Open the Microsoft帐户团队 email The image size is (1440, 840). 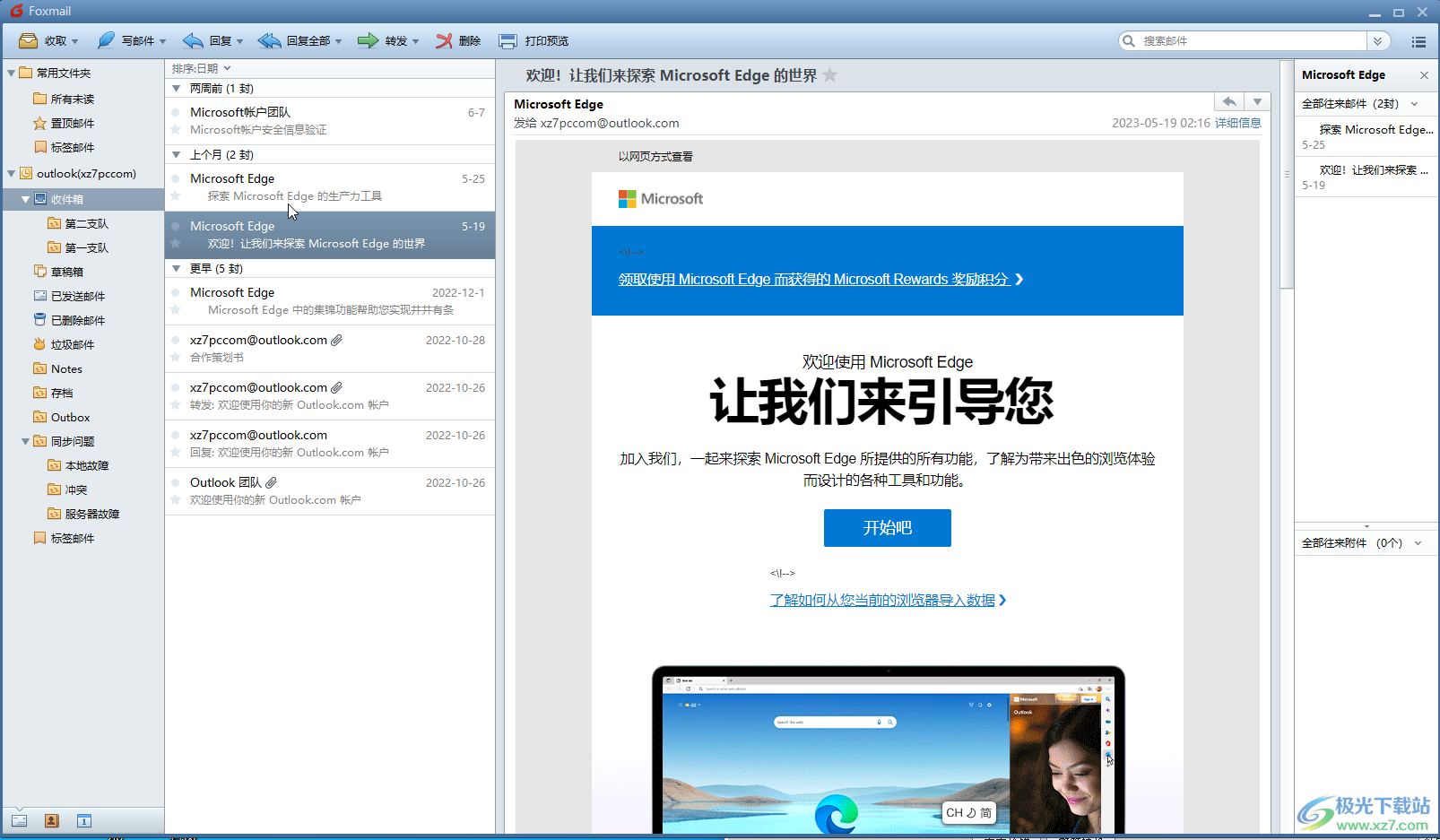pyautogui.click(x=330, y=121)
